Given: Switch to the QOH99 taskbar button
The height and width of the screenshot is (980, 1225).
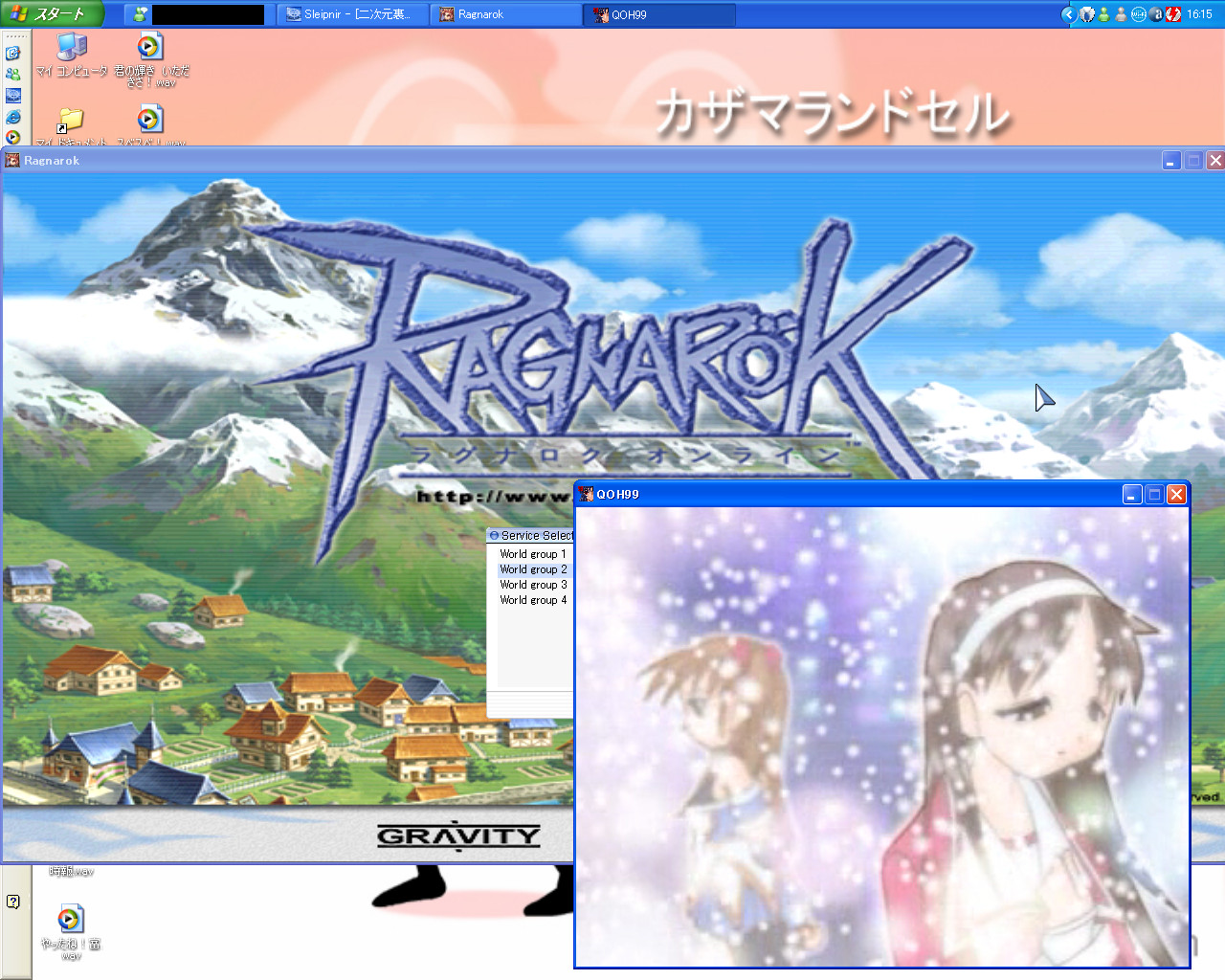Looking at the screenshot, I should click(x=659, y=14).
